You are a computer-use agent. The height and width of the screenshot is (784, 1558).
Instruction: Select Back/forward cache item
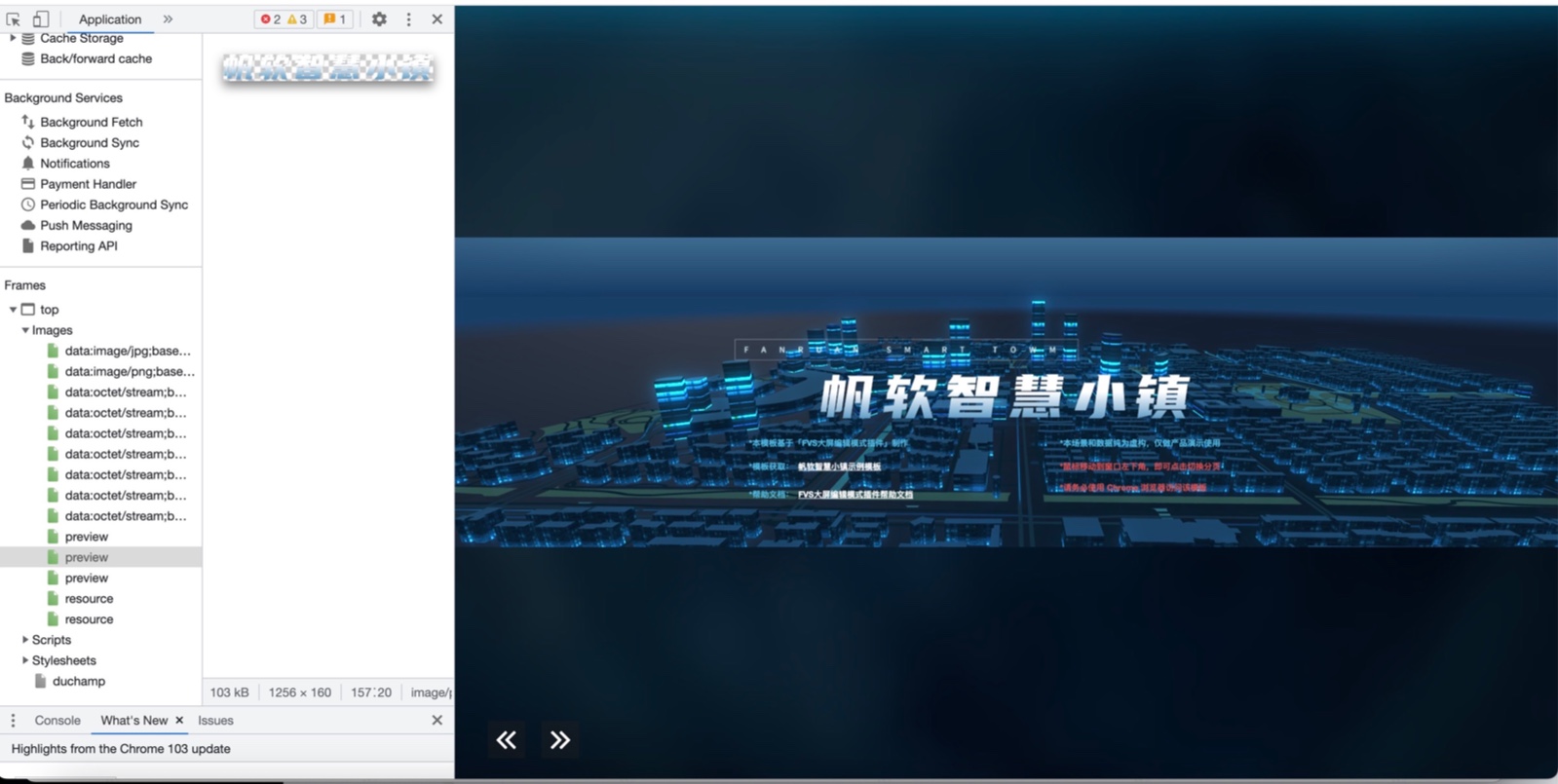(x=95, y=58)
